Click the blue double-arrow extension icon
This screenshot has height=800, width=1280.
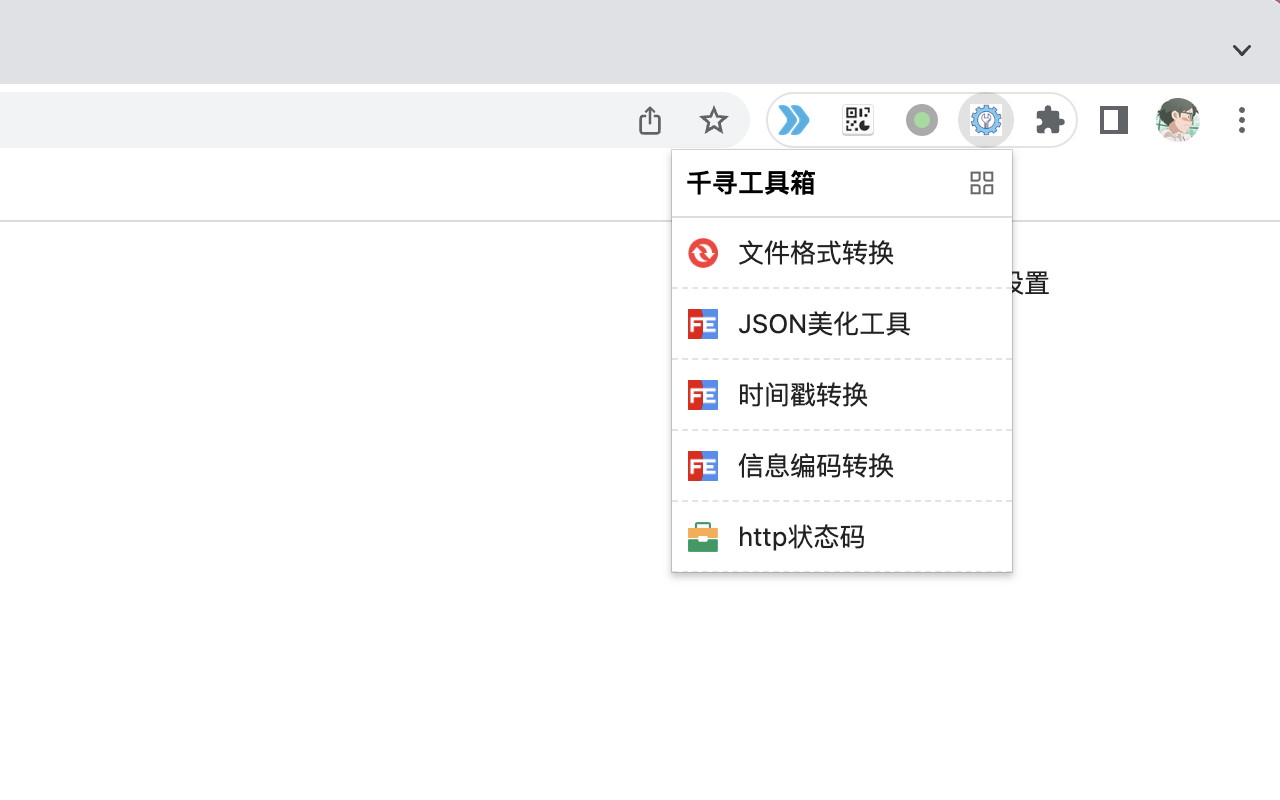793,120
